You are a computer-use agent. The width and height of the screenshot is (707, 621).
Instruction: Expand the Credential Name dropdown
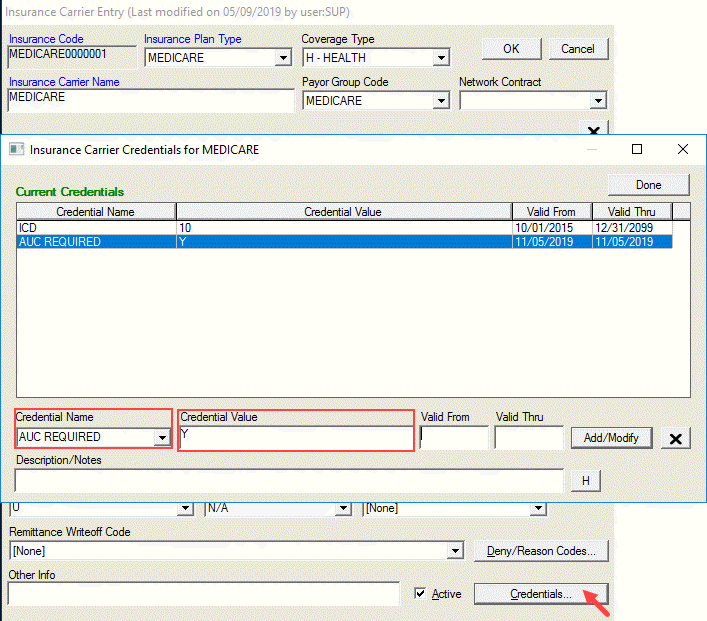tap(161, 438)
